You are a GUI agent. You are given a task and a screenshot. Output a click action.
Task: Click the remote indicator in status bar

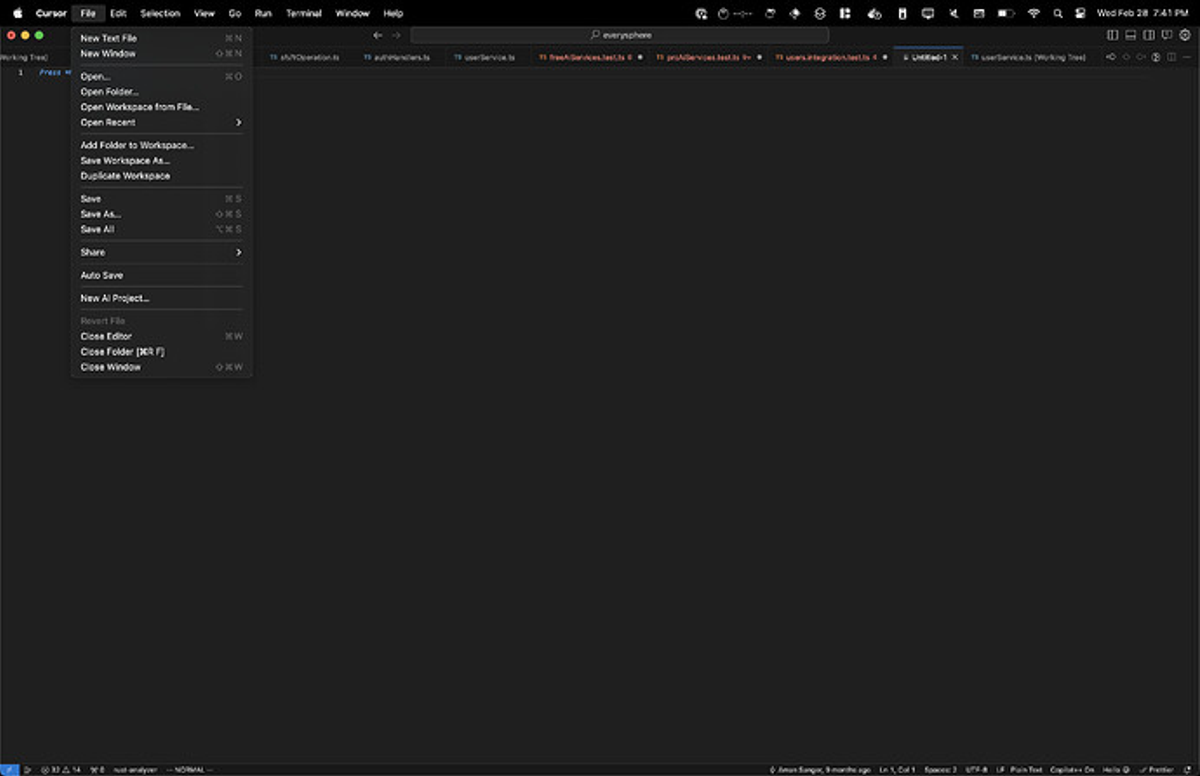coord(9,770)
